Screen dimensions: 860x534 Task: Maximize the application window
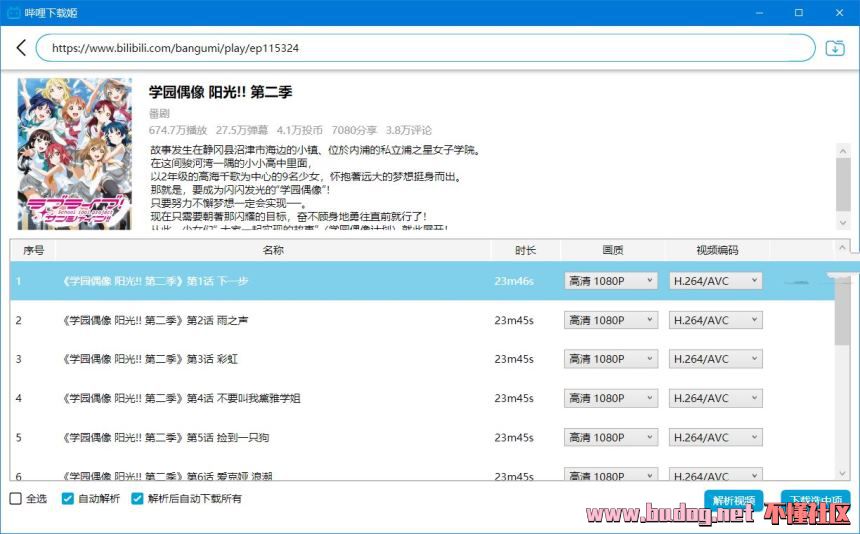798,12
